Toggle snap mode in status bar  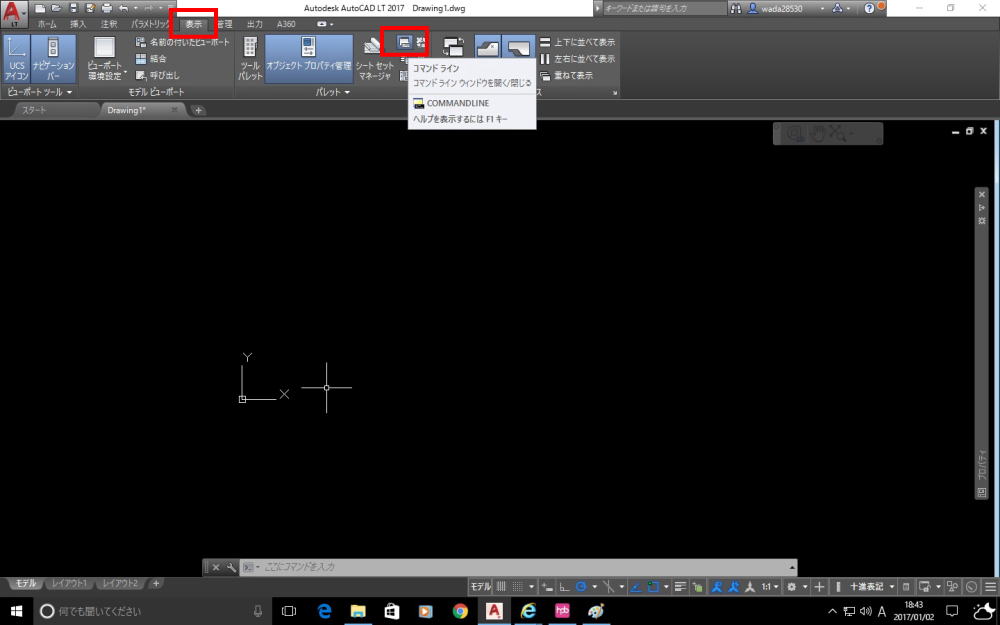click(x=518, y=587)
